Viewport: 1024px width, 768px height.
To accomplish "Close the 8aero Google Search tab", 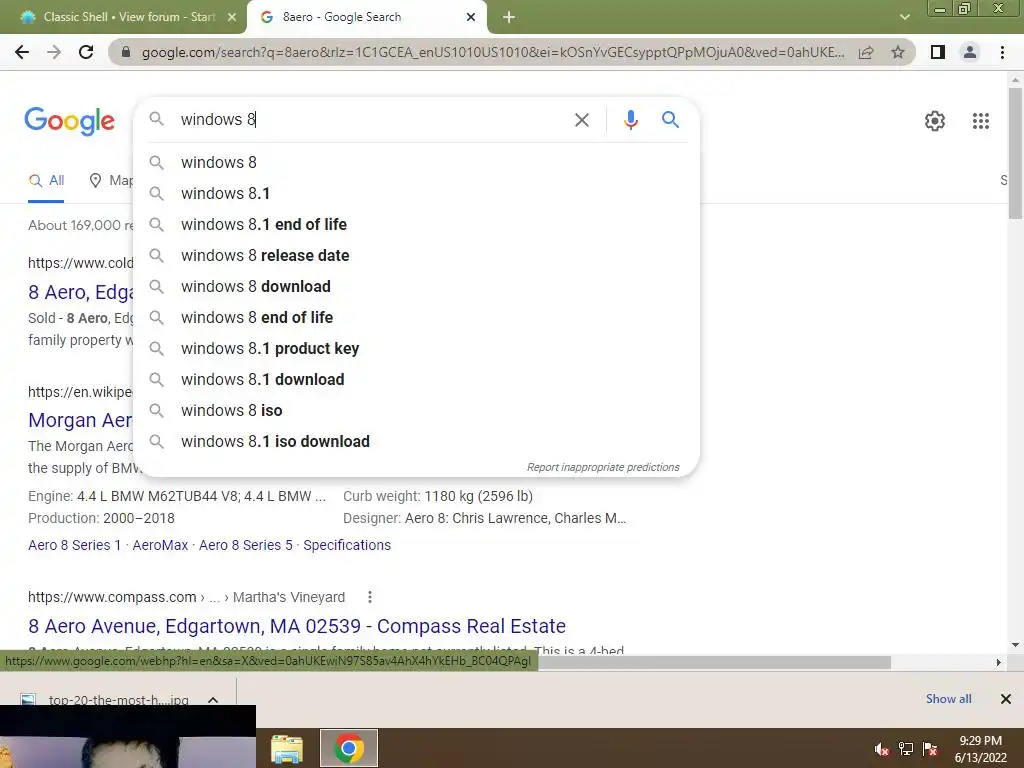I will pos(471,17).
